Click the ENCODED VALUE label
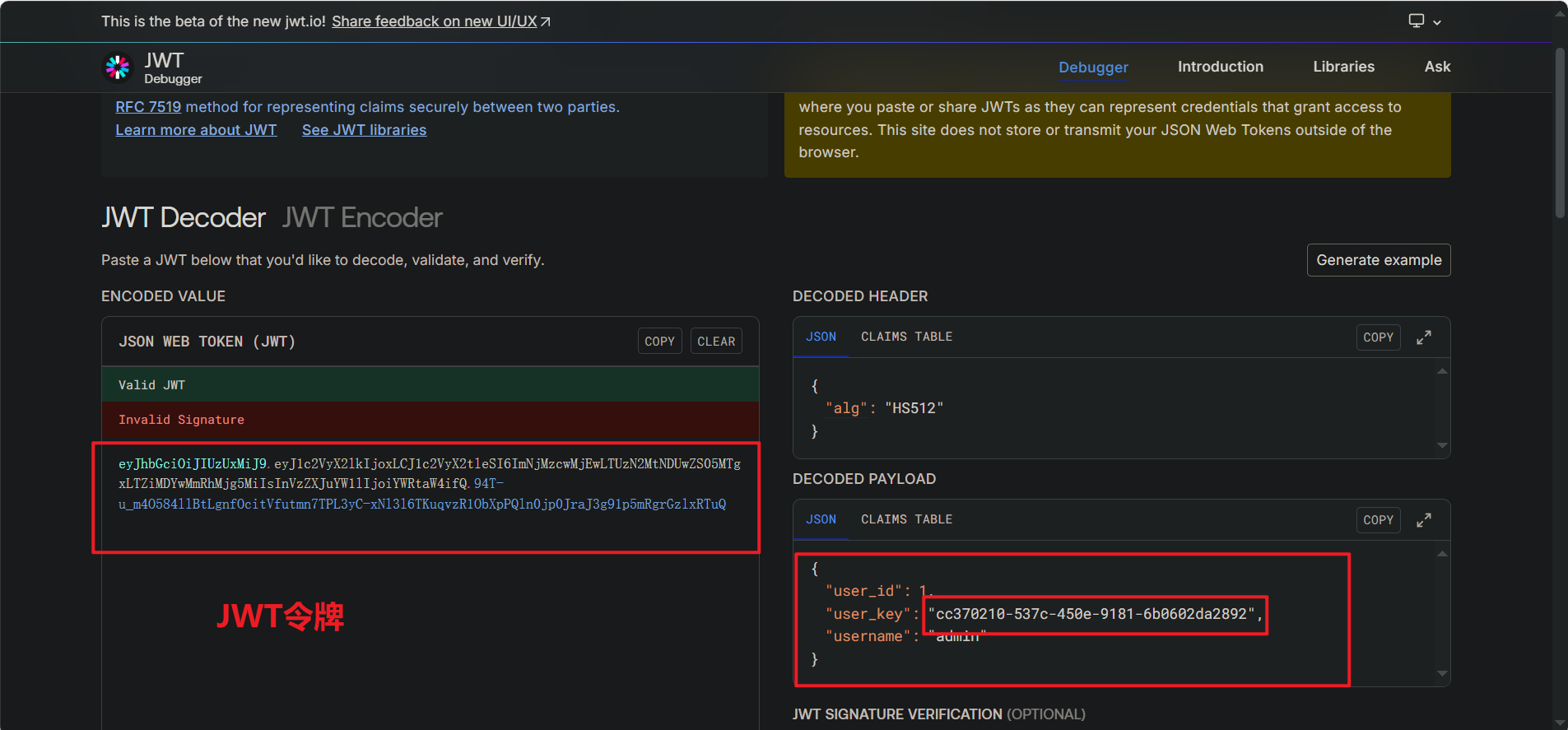Image resolution: width=1568 pixels, height=730 pixels. pos(163,296)
